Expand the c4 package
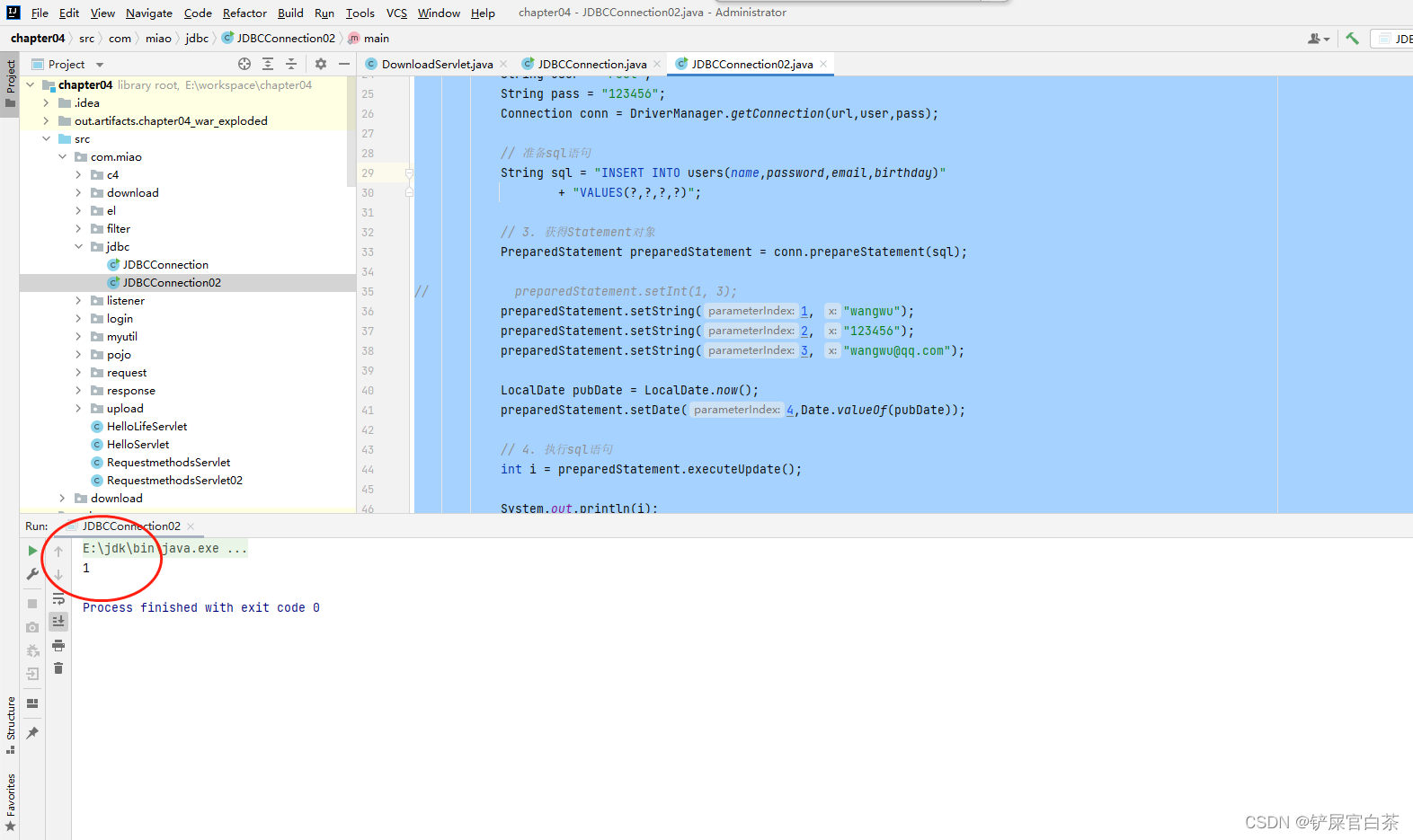The image size is (1413, 840). pos(79,174)
